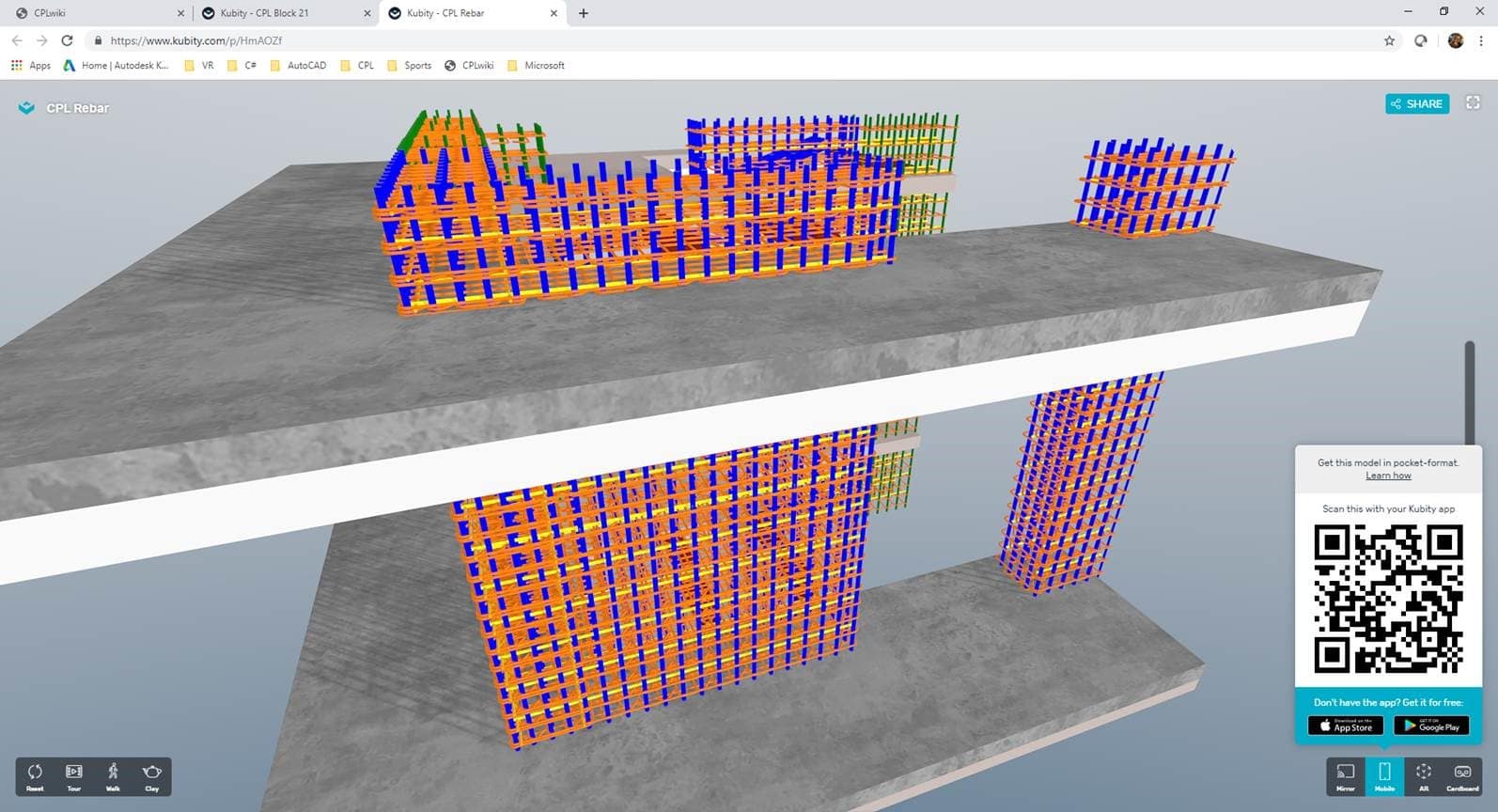Toggle the Mobile QR panel
The image size is (1498, 812).
(1384, 775)
